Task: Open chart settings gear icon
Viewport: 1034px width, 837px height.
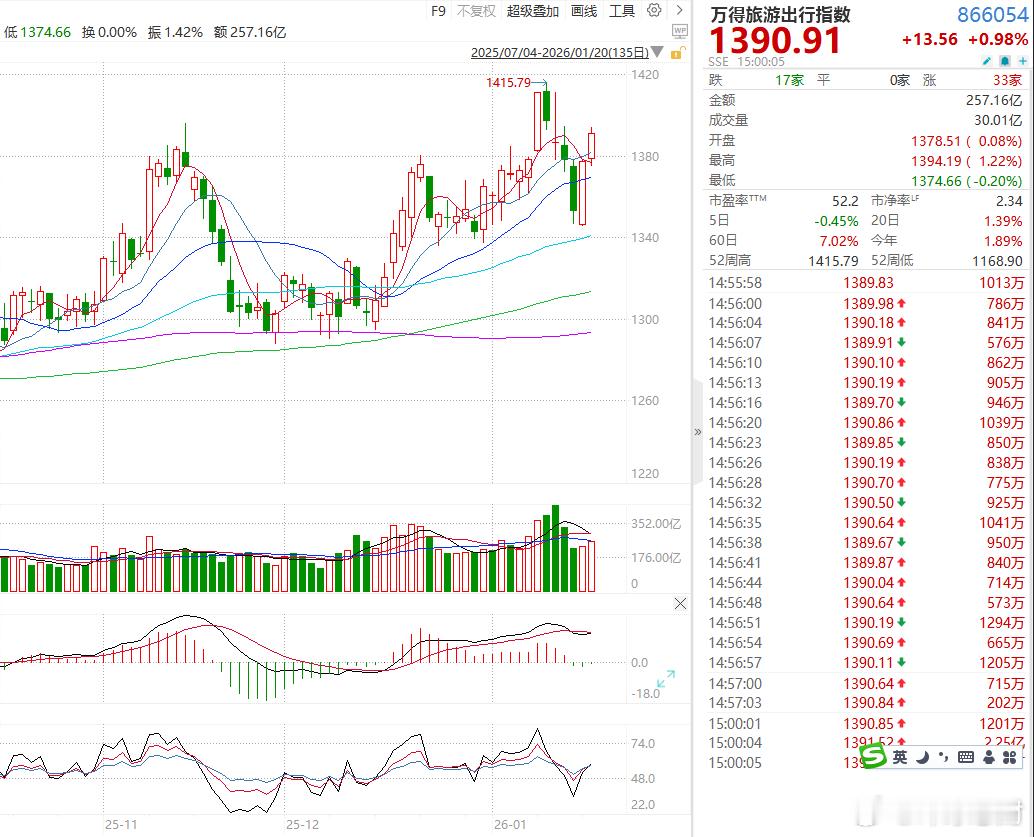Action: 654,10
